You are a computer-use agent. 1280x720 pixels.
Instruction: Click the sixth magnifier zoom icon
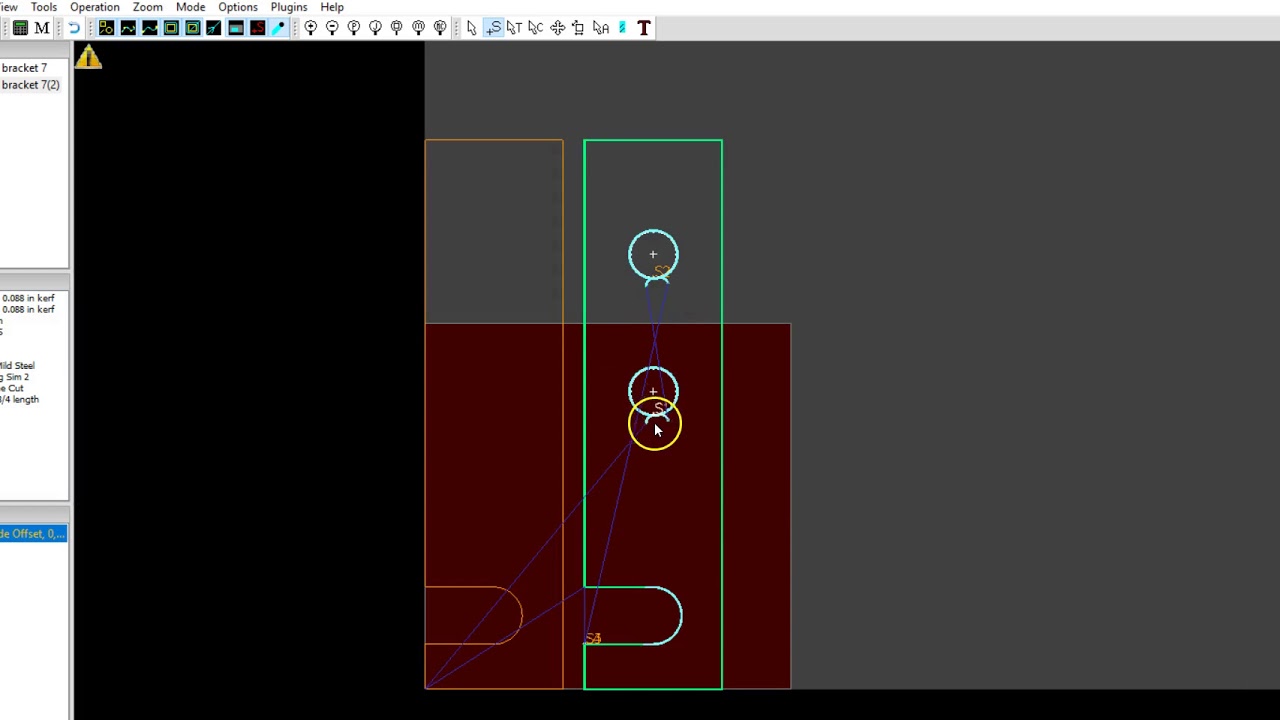[x=418, y=28]
